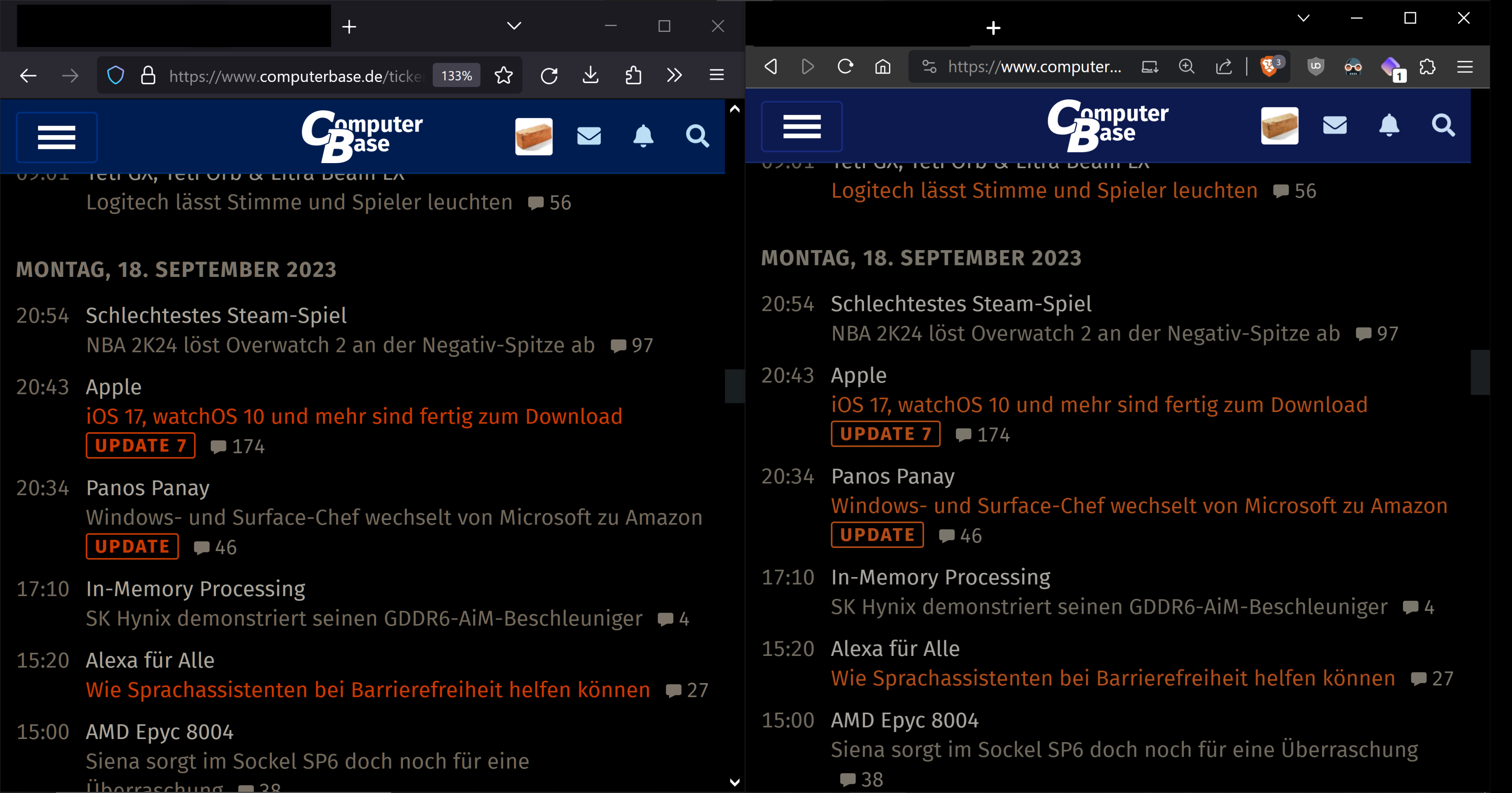This screenshot has height=793, width=1512.
Task: Click the Firefox page scrollbar down arrow
Action: (x=734, y=782)
